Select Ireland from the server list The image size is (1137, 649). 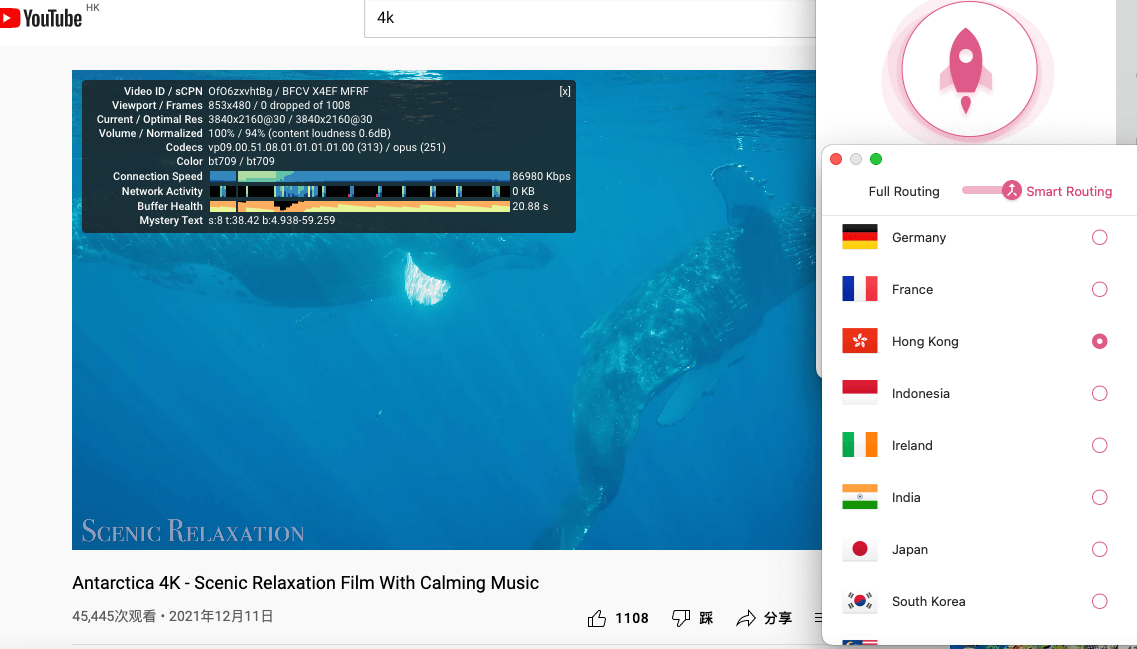point(912,446)
